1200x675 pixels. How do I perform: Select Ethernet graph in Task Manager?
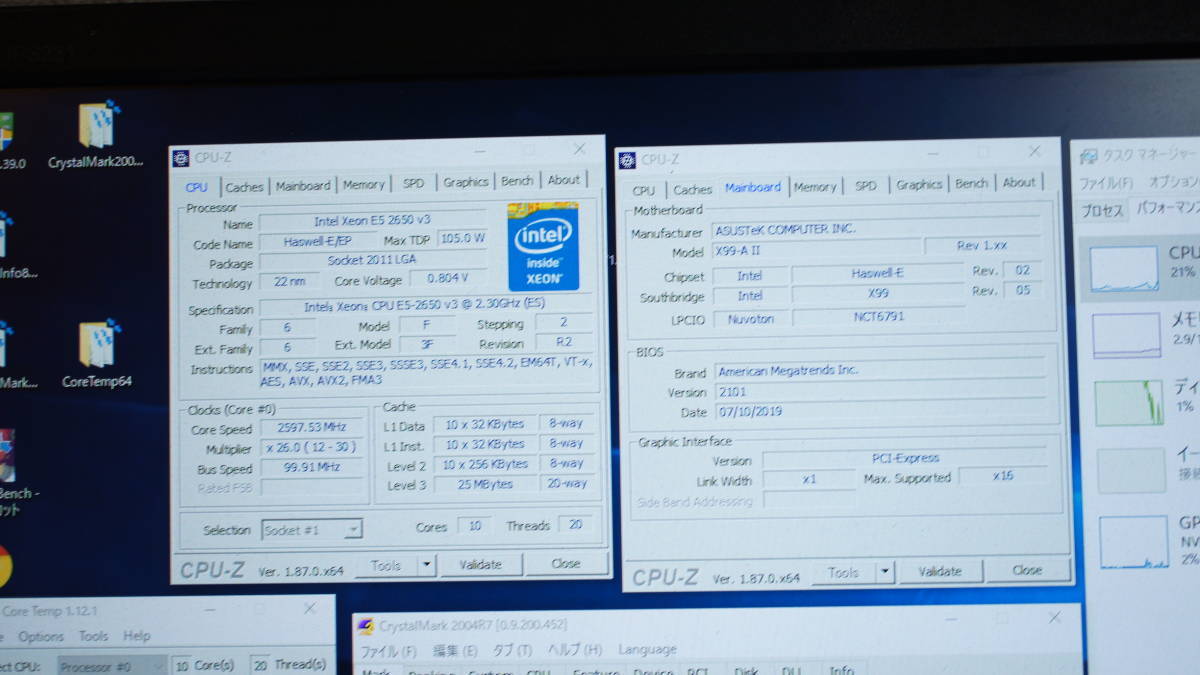(1132, 470)
